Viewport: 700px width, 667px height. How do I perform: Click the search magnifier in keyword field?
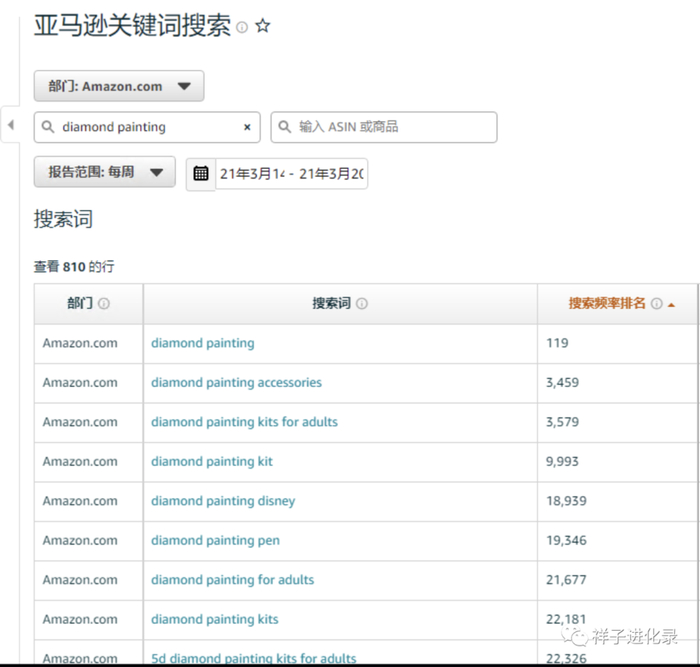tap(48, 127)
